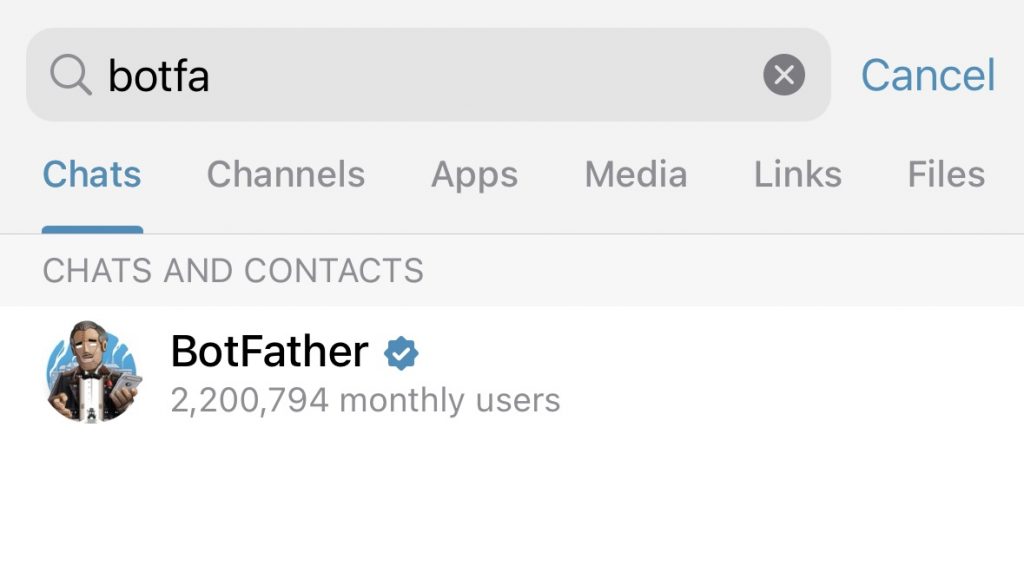Tap the blue verified badge next to BotFather
Image resolution: width=1024 pixels, height=579 pixels.
point(401,353)
